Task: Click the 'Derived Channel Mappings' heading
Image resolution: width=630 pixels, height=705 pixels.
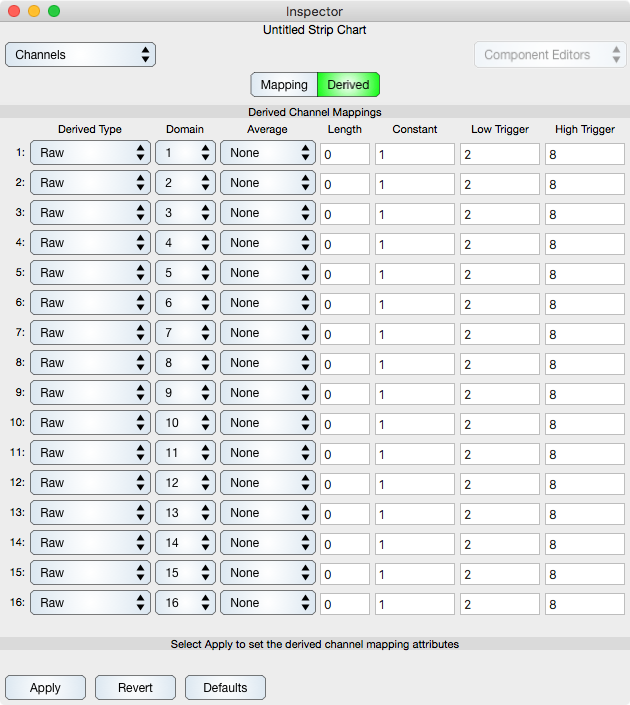Action: coord(315,112)
